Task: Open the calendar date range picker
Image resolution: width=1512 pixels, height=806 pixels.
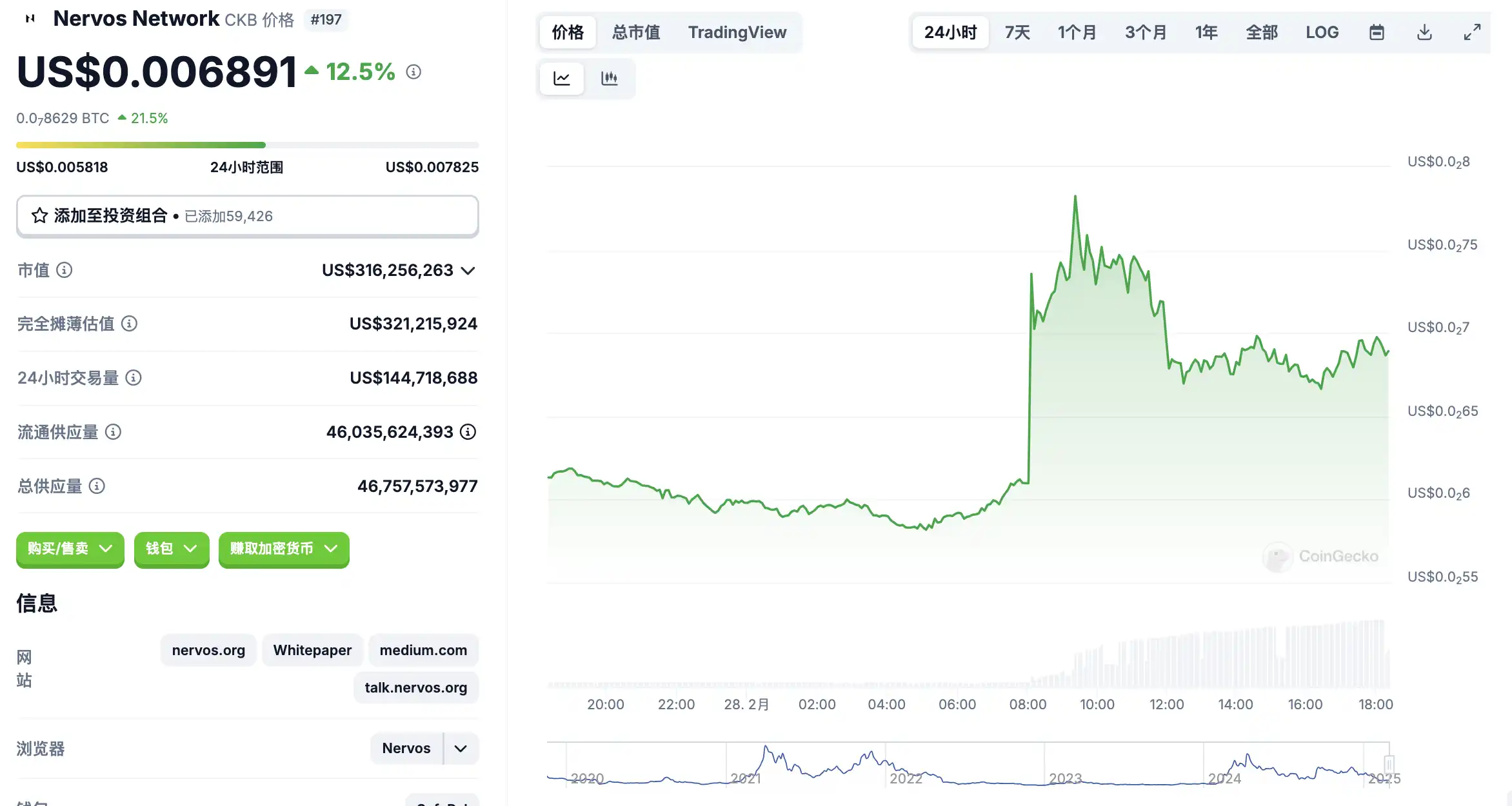Action: coord(1377,32)
